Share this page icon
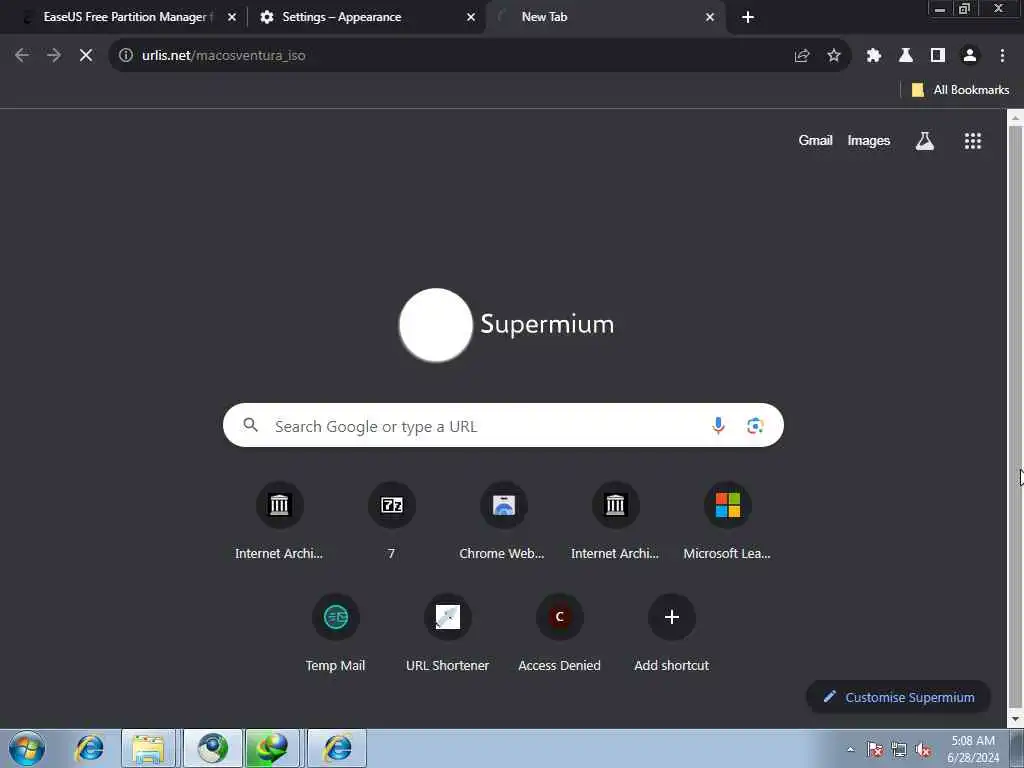 (802, 56)
